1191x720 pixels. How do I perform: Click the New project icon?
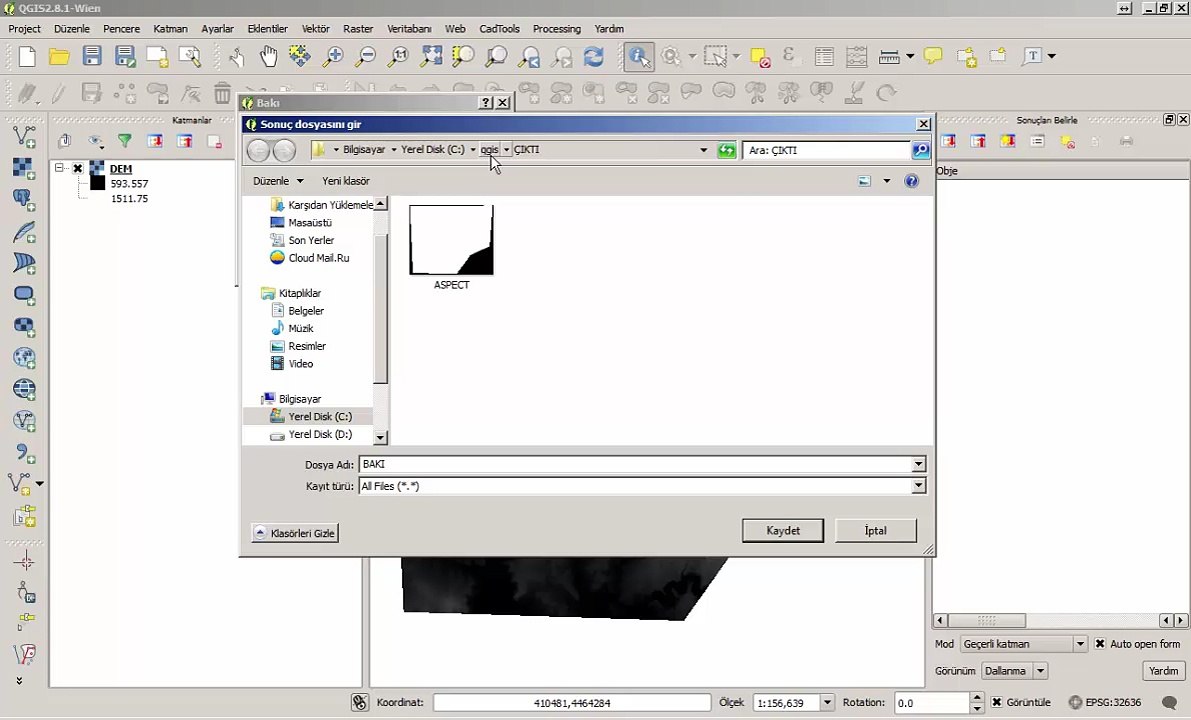coord(27,56)
